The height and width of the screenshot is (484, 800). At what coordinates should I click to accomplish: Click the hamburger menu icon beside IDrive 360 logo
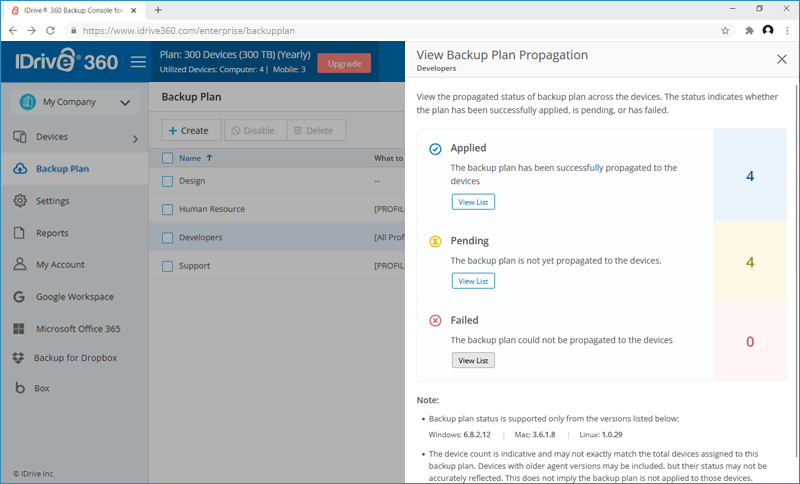point(139,63)
